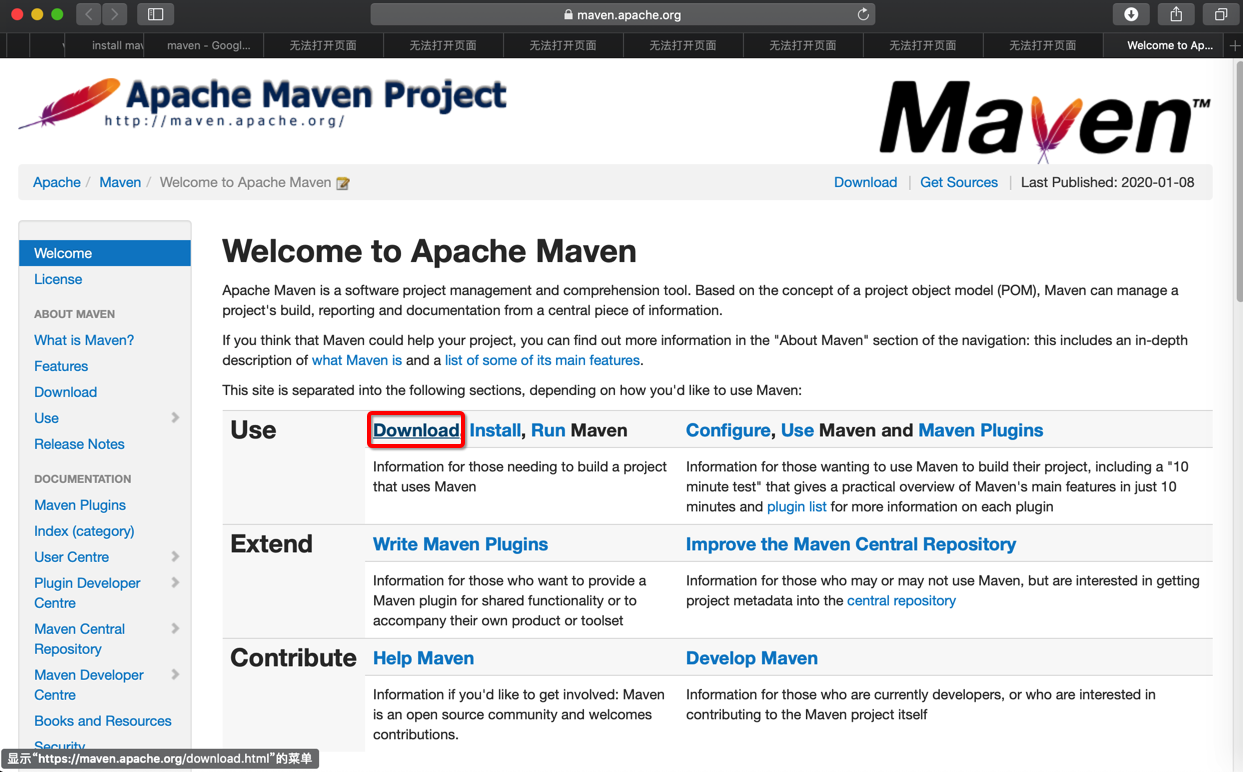Open Improve the Maven Central Repository
Viewport: 1243px width, 773px height.
pos(851,544)
